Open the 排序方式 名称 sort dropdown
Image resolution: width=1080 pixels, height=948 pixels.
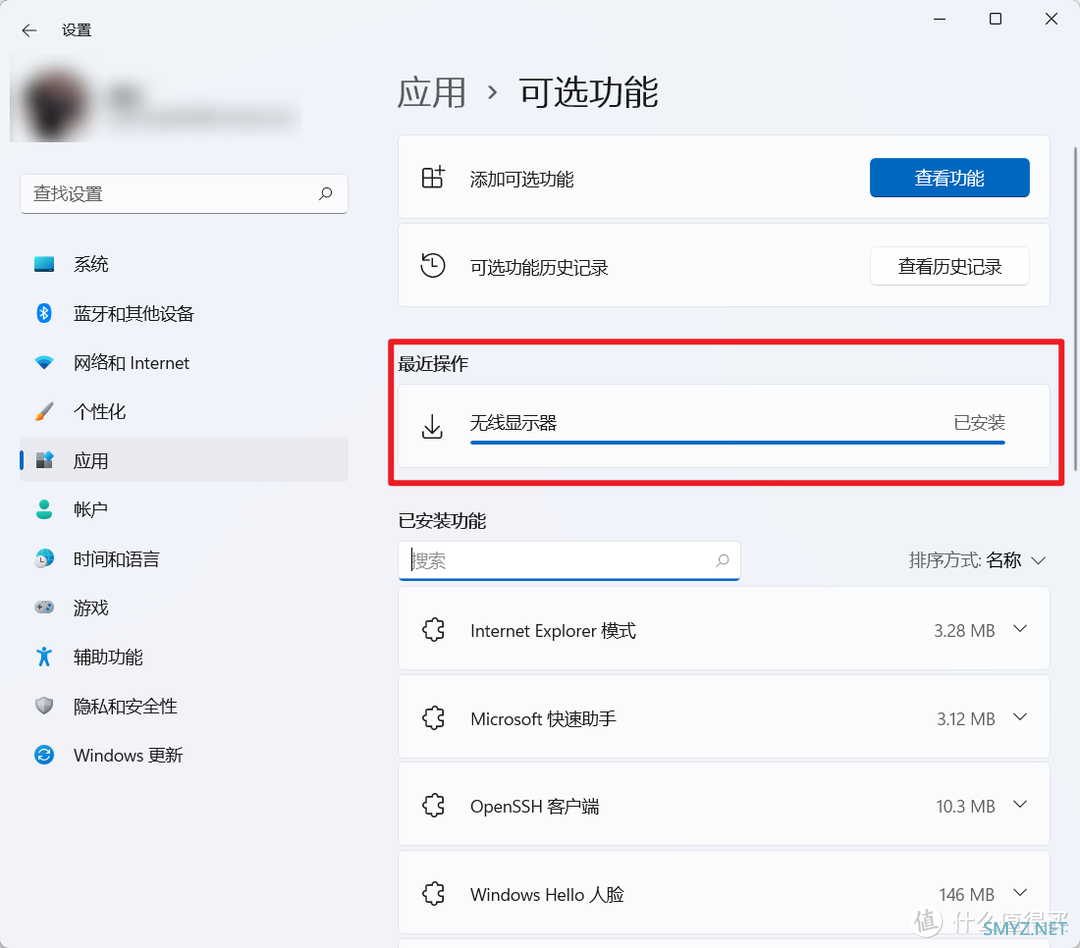pyautogui.click(x=977, y=560)
